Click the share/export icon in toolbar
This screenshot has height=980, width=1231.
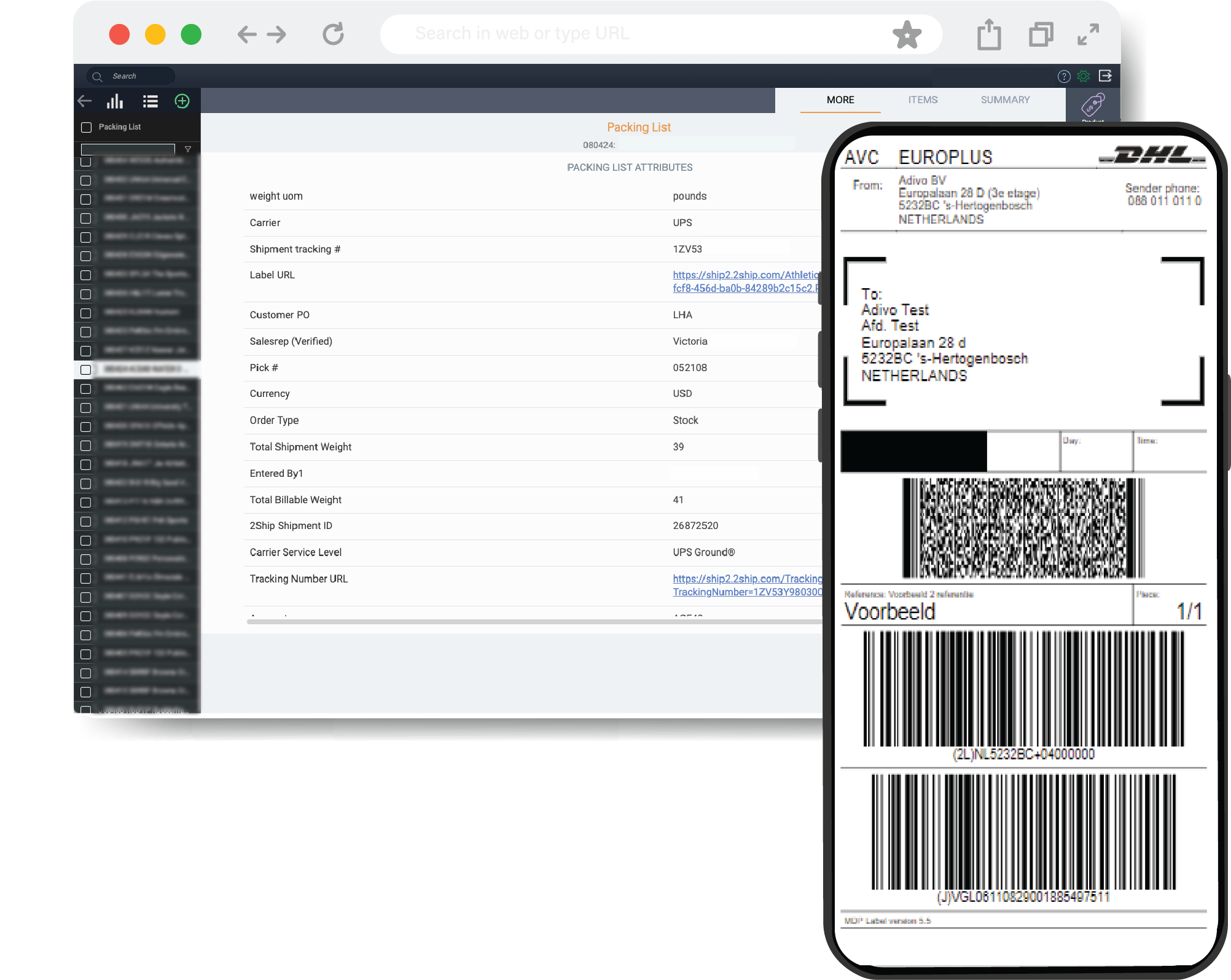coord(989,33)
